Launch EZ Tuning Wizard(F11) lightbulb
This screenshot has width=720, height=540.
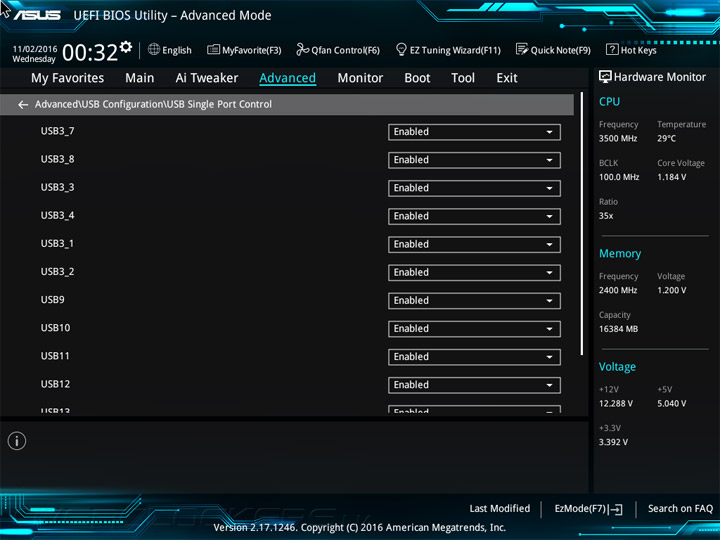tap(401, 50)
